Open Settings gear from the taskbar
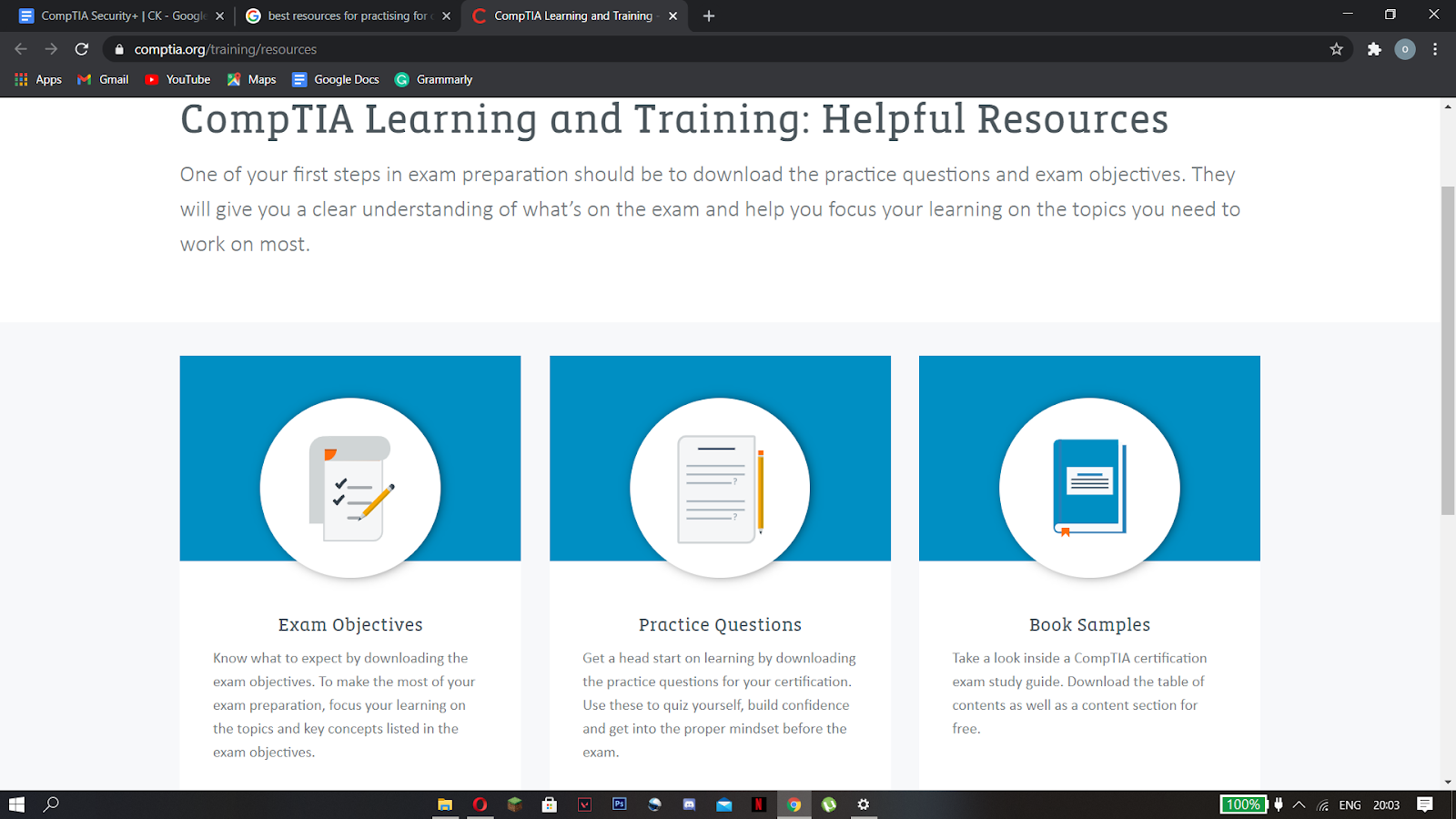1456x819 pixels. tap(864, 804)
